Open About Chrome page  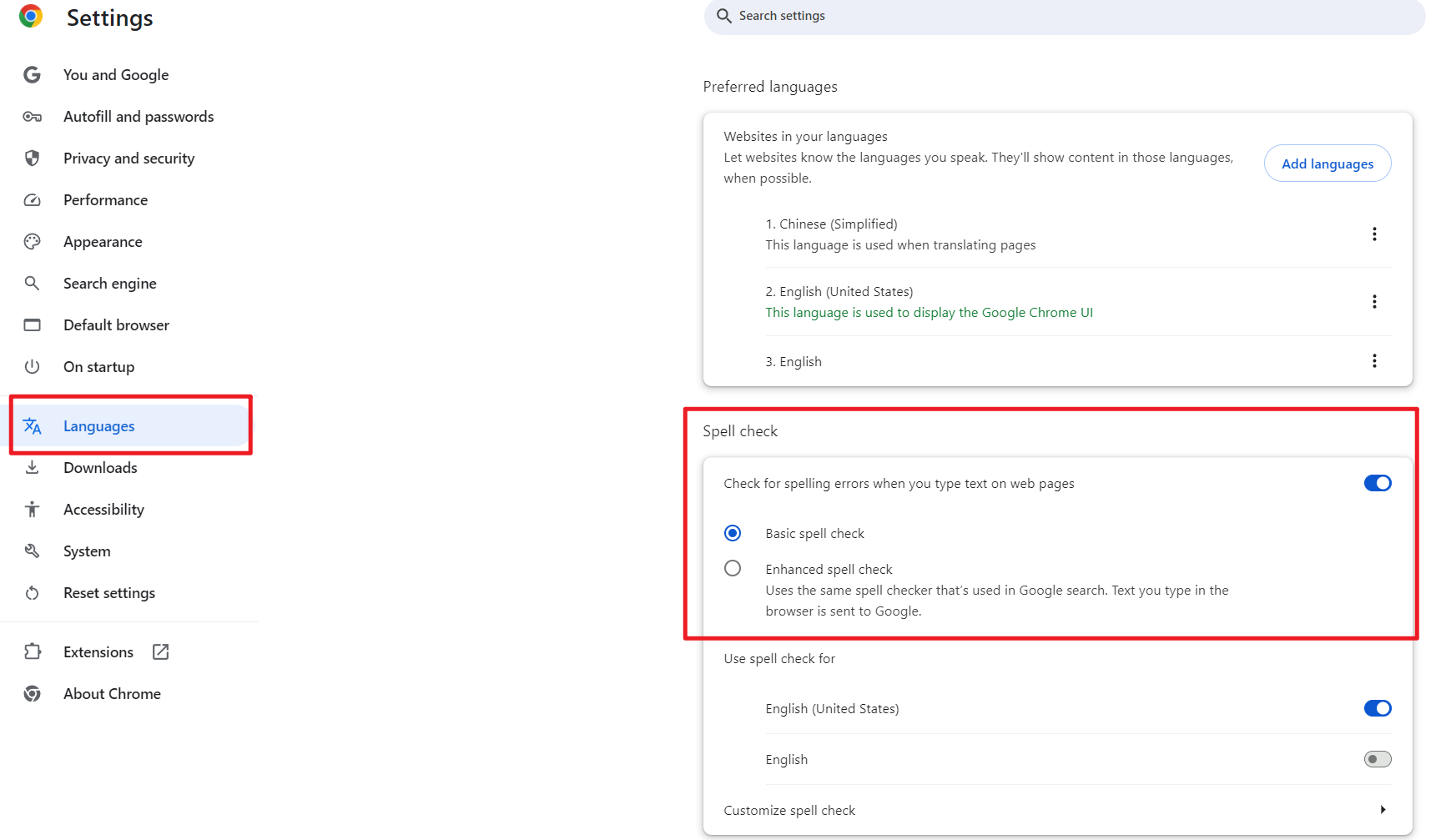pos(112,694)
